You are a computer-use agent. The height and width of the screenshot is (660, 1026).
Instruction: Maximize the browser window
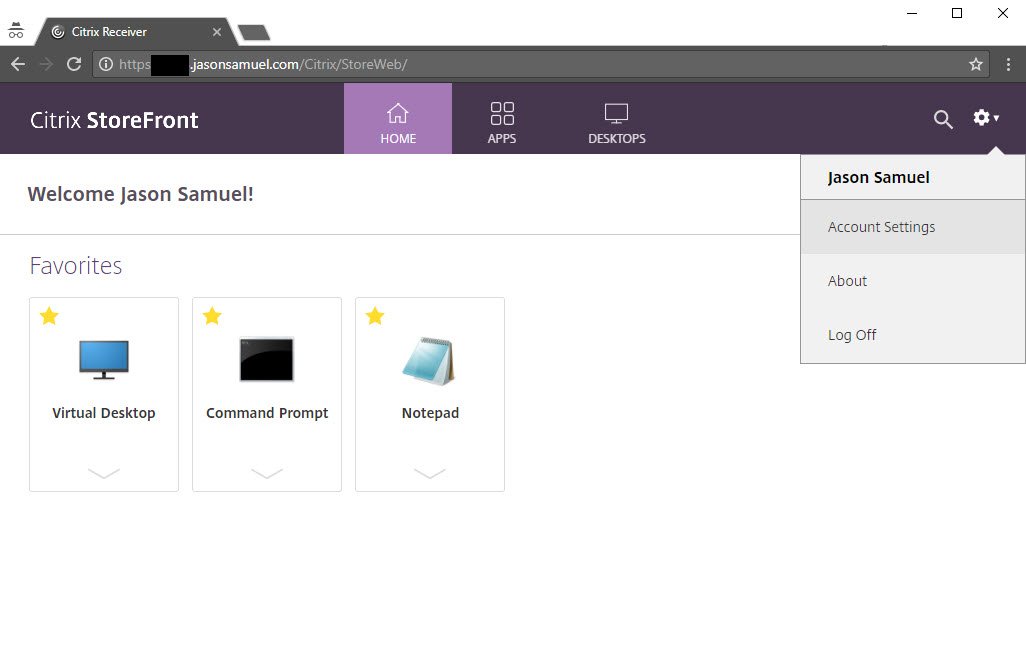tap(957, 13)
